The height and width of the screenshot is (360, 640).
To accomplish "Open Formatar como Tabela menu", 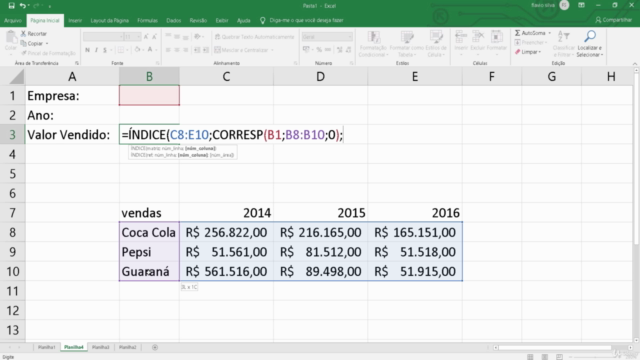I will pyautogui.click(x=406, y=44).
